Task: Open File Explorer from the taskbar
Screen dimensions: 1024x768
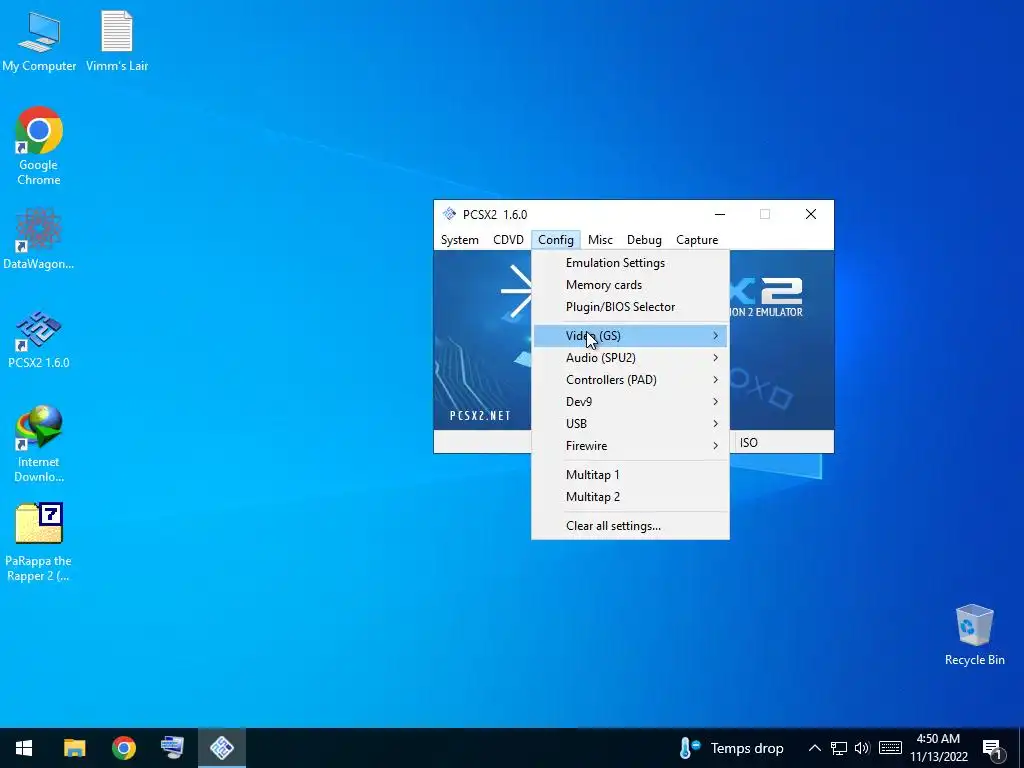Action: [x=74, y=748]
